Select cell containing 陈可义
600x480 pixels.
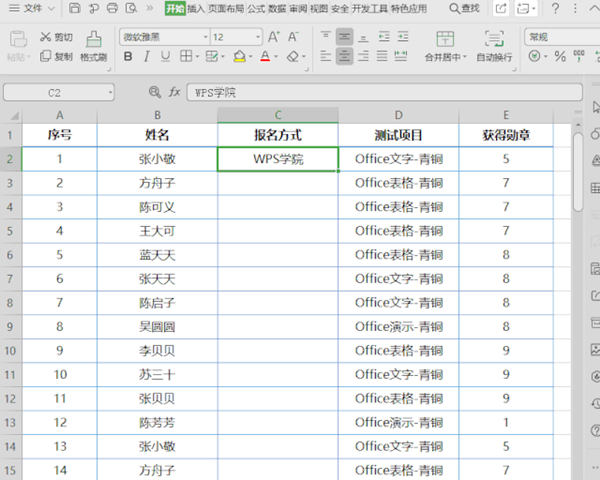point(157,207)
